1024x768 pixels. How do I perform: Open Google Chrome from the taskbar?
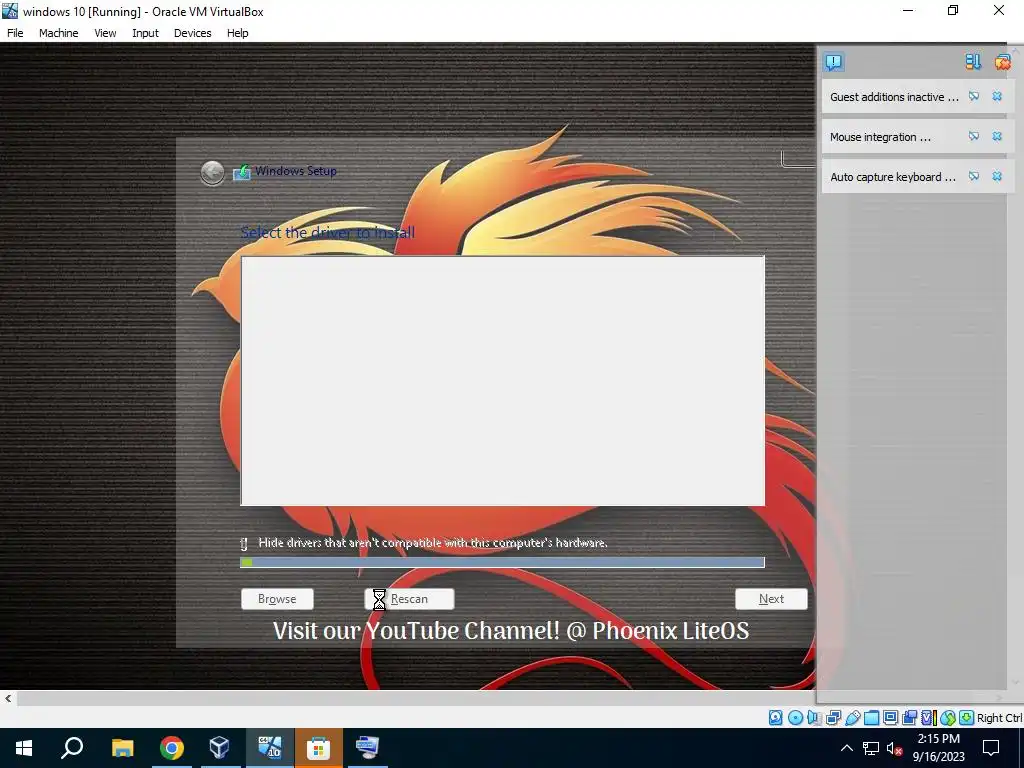pos(172,748)
